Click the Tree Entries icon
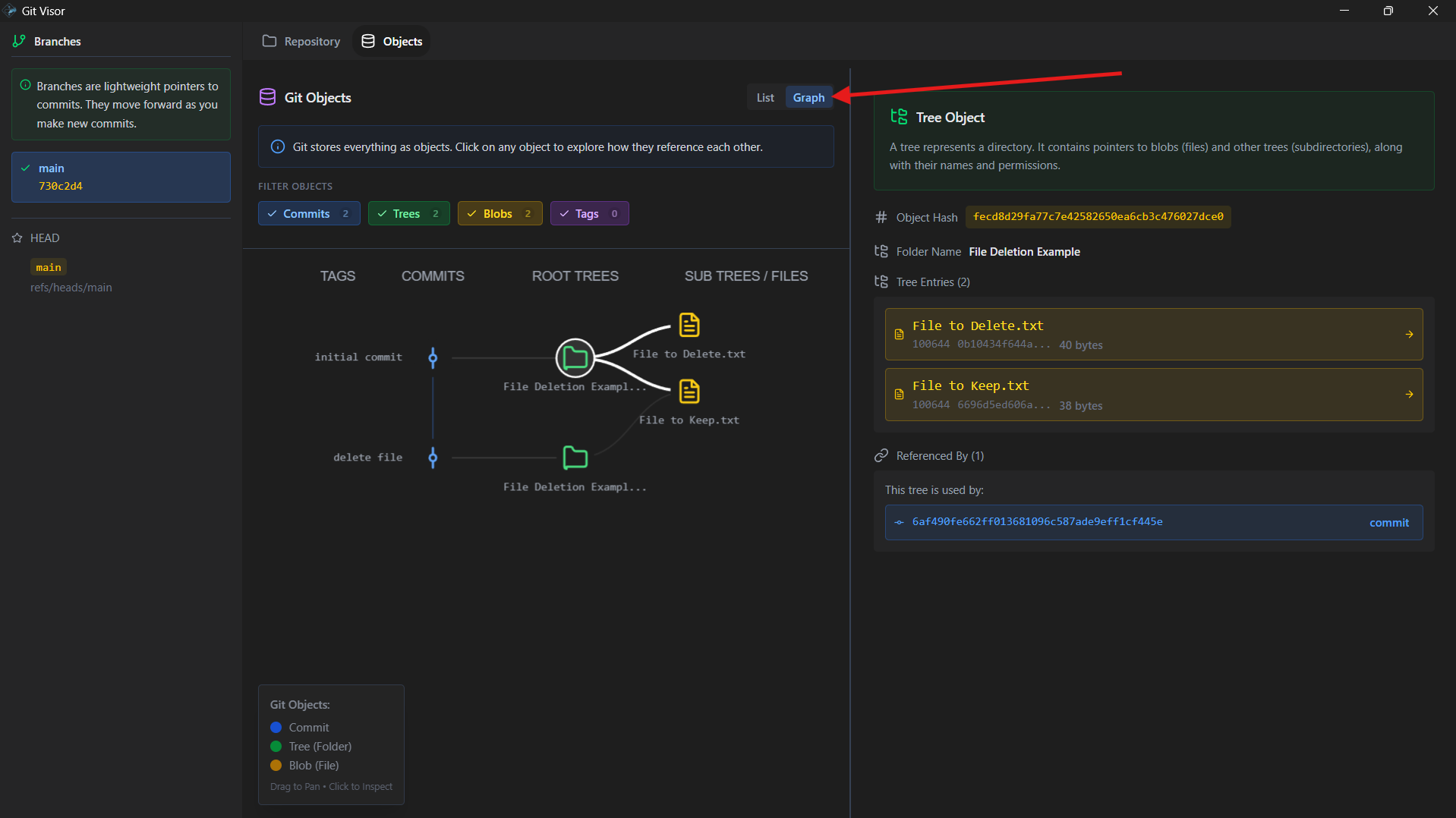Viewport: 1456px width, 818px height. pyautogui.click(x=881, y=282)
